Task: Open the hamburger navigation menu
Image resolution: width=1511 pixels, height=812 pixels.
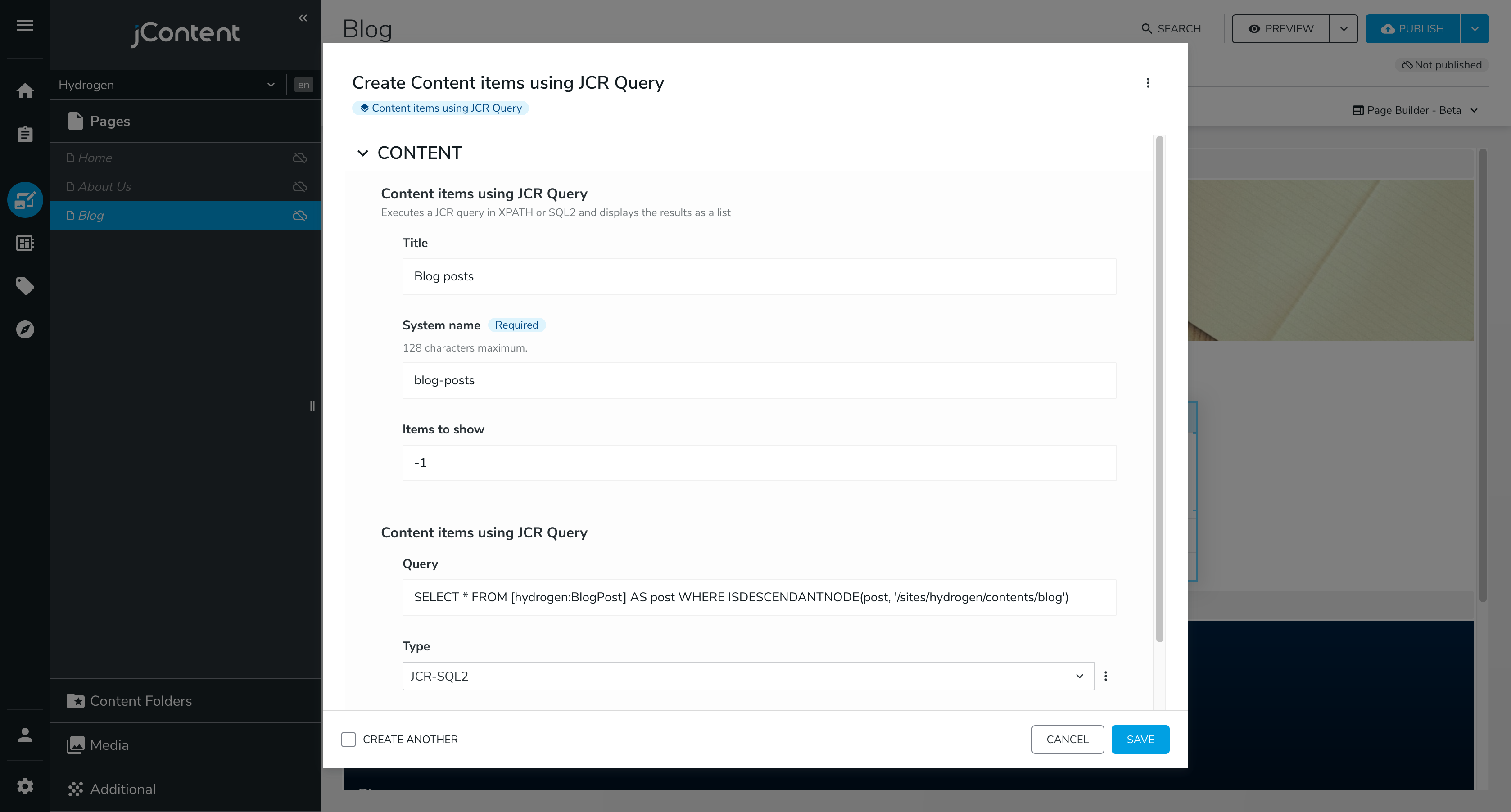Action: coord(25,25)
